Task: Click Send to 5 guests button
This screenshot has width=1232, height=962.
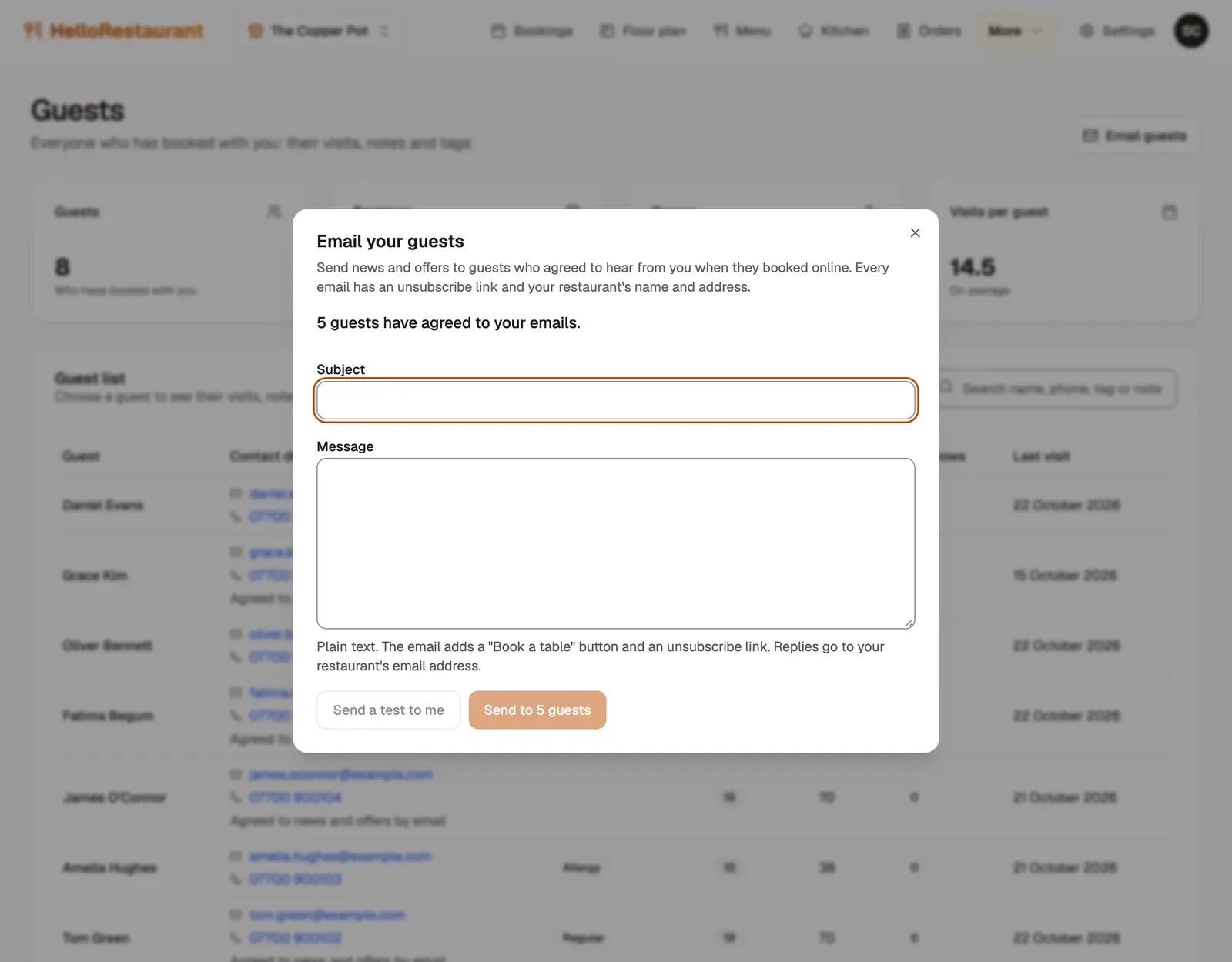Action: (x=537, y=710)
